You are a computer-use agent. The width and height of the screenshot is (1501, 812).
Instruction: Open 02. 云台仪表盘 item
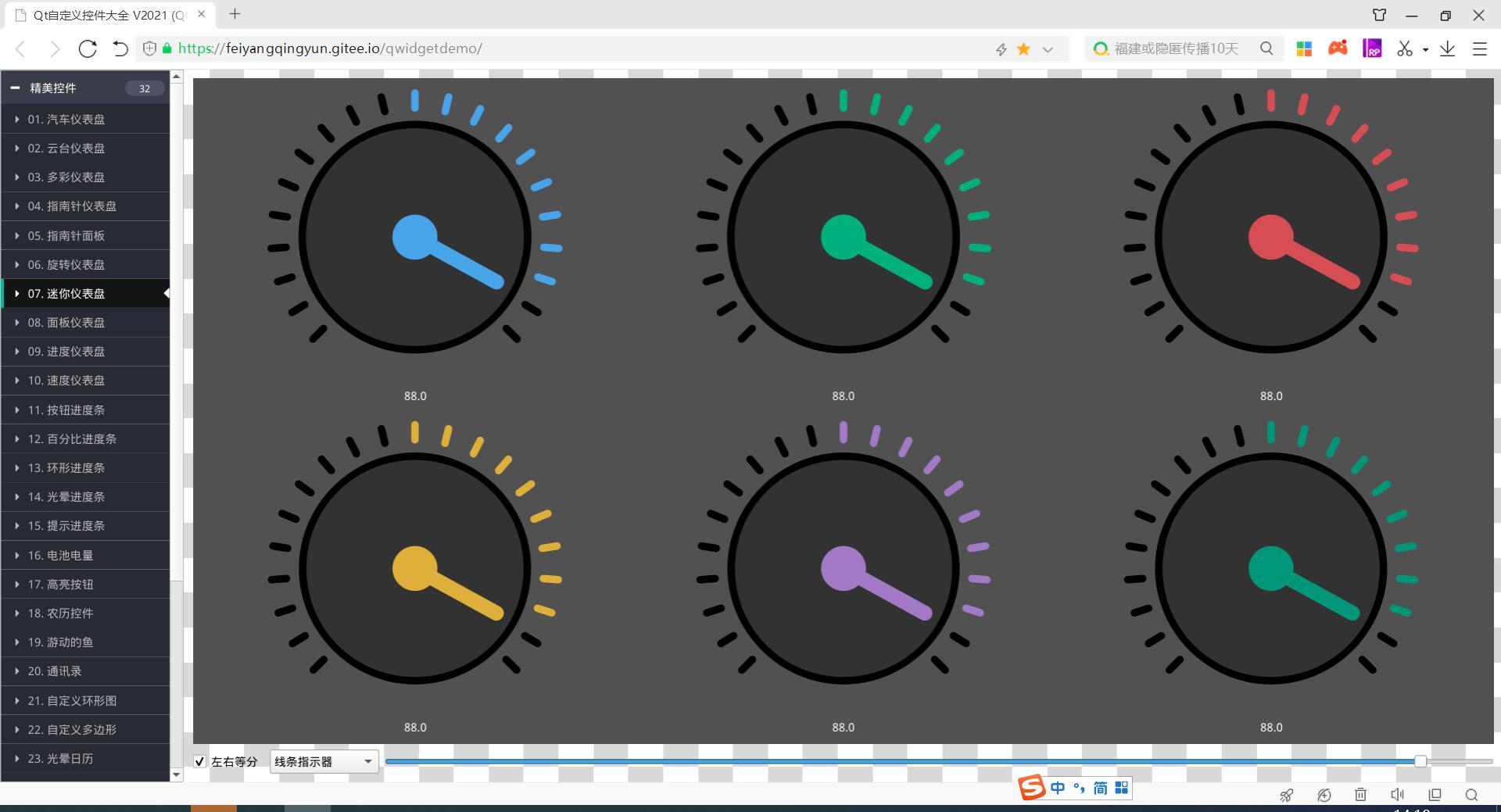point(85,148)
